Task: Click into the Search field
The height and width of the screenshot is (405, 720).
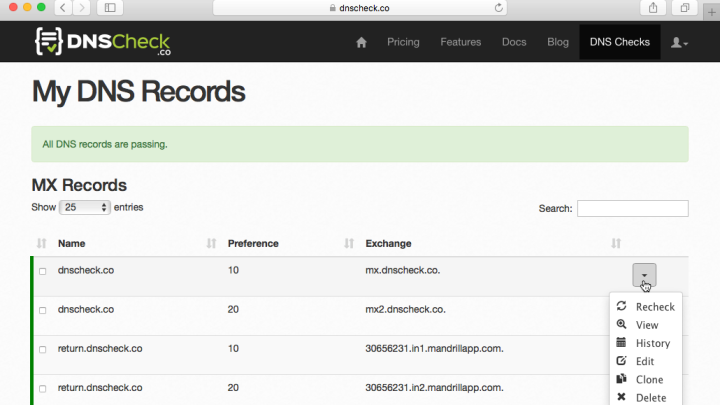Action: point(633,208)
